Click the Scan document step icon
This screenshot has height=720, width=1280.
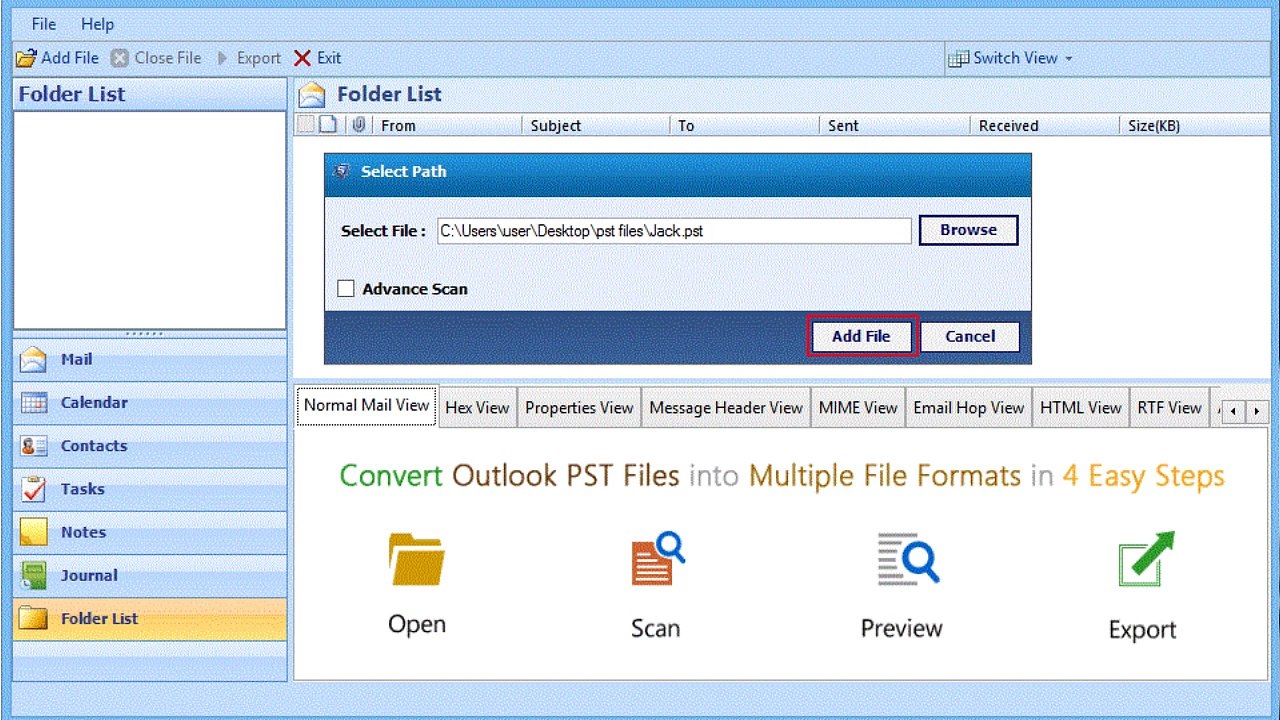coord(656,559)
